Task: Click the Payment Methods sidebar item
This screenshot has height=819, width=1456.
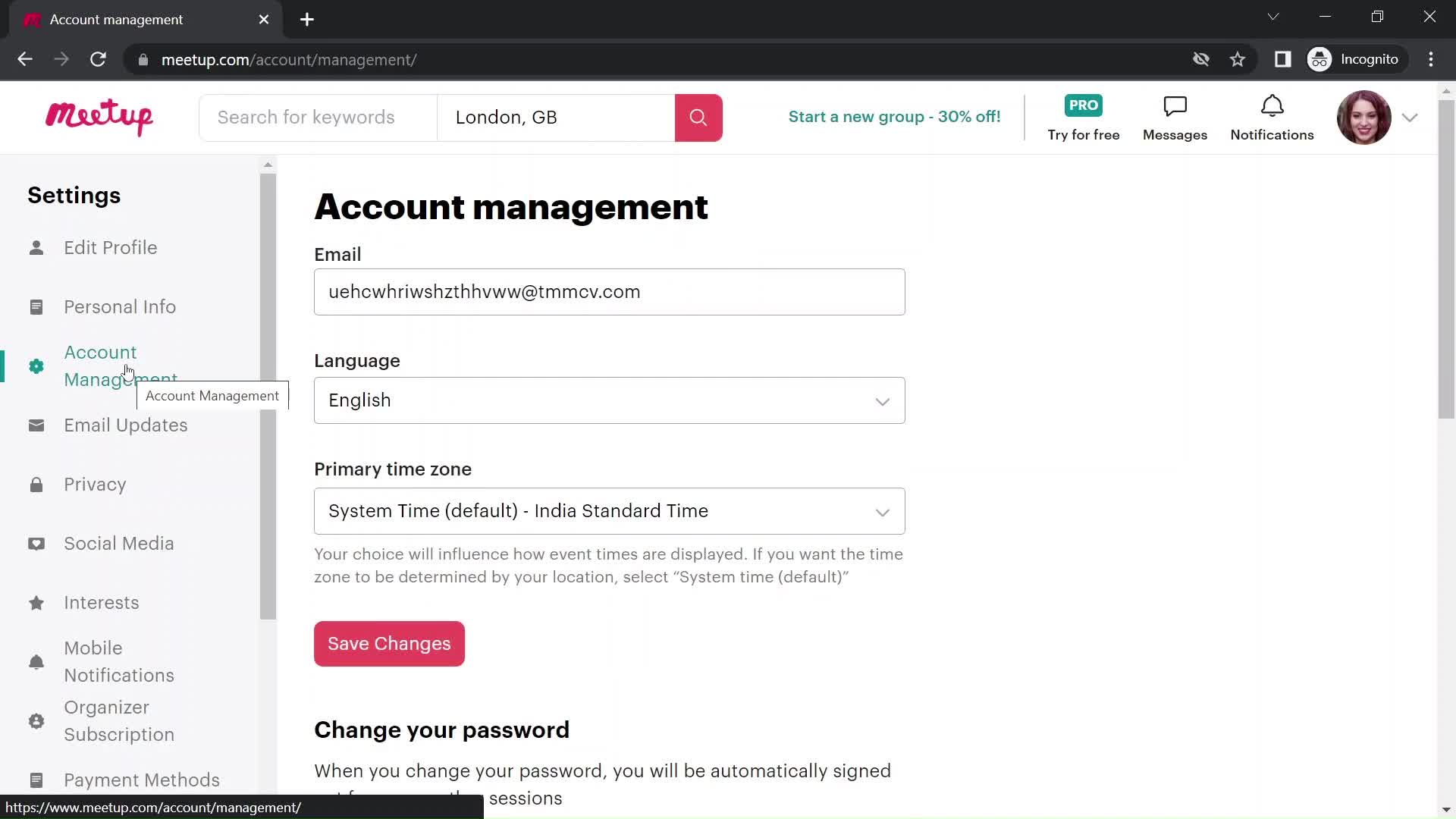Action: point(142,779)
